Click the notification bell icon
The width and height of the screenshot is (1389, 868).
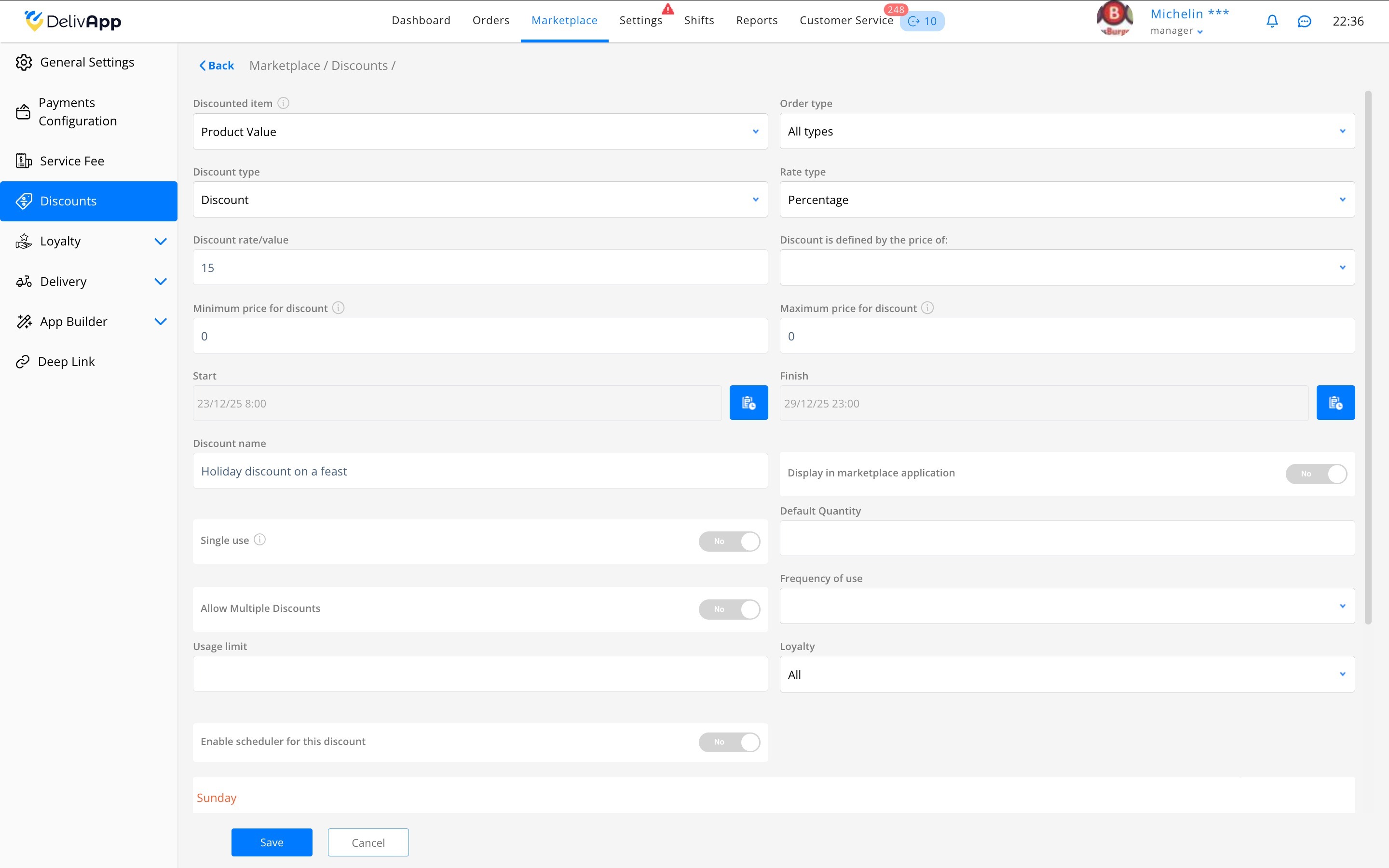tap(1272, 21)
